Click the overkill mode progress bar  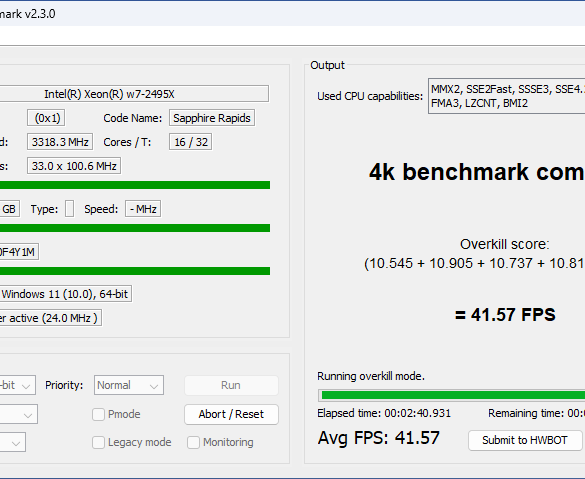tap(451, 395)
